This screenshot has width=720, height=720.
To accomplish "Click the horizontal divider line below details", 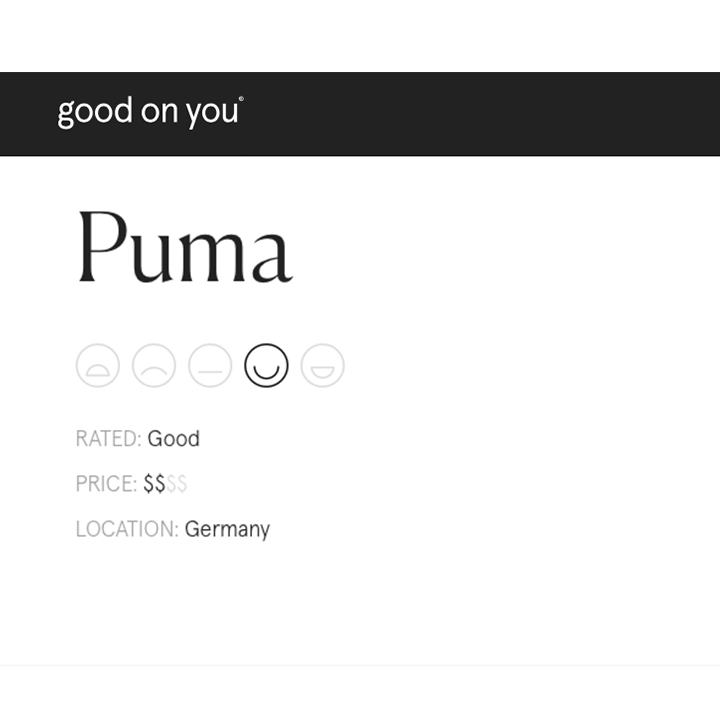I will pyautogui.click(x=360, y=665).
